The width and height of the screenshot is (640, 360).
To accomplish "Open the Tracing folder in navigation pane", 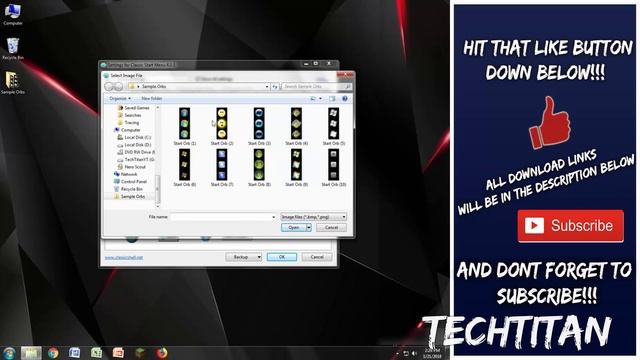I will coord(129,122).
